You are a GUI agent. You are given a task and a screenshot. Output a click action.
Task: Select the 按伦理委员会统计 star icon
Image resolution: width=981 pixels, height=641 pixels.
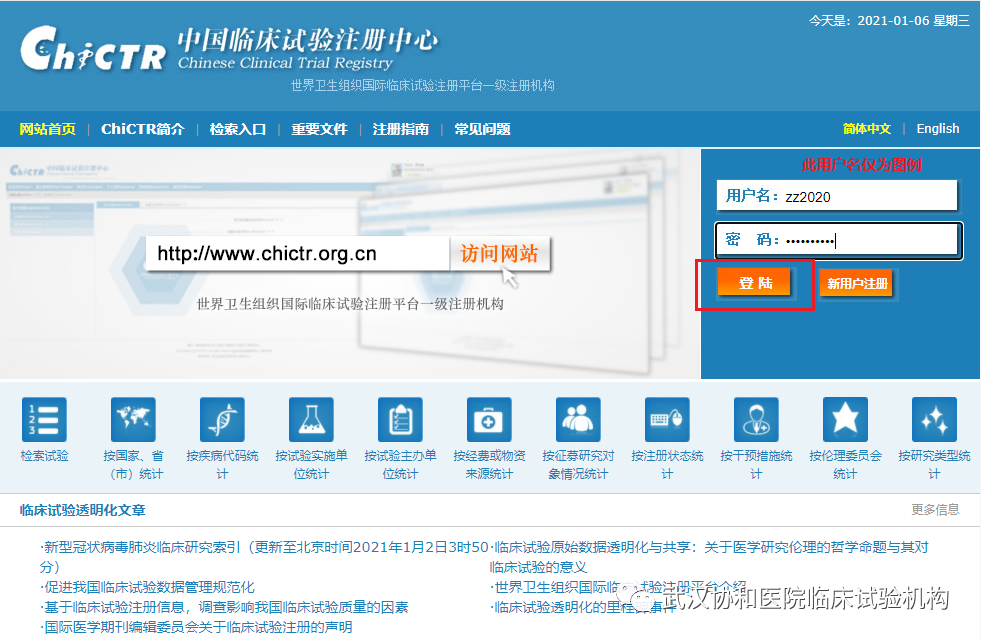coord(845,420)
